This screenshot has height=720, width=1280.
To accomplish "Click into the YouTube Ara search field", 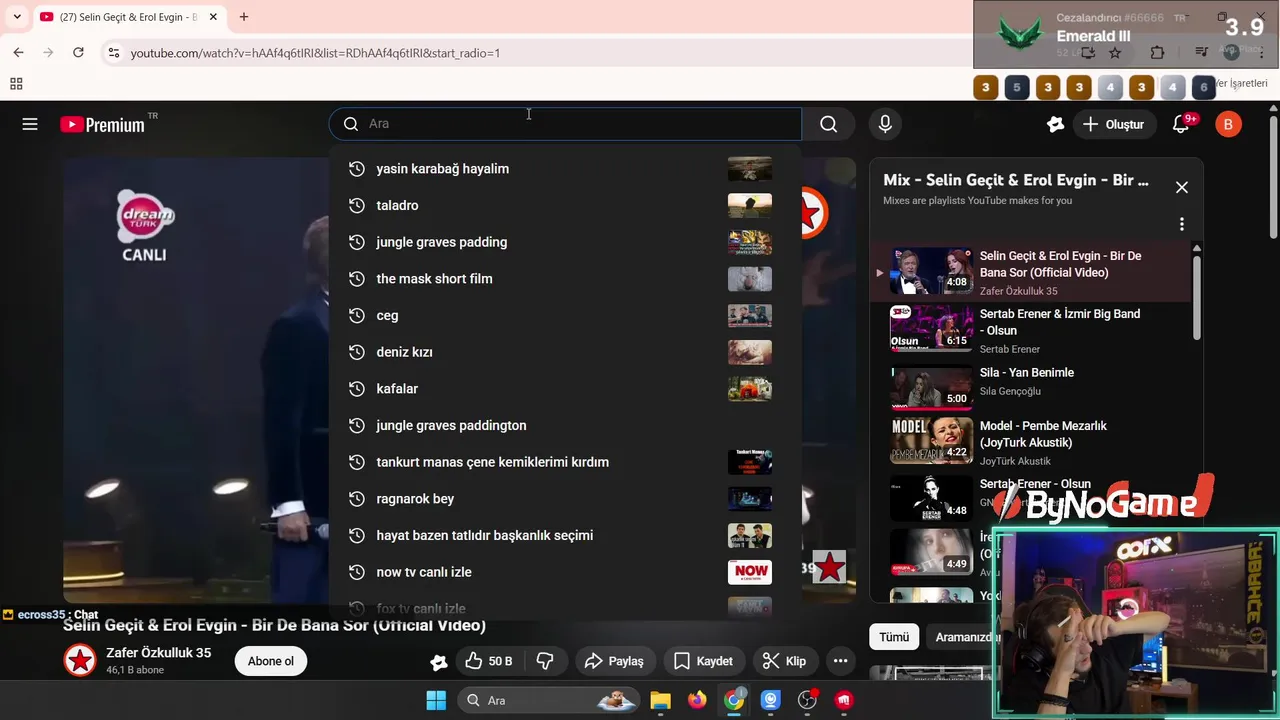I will [565, 124].
